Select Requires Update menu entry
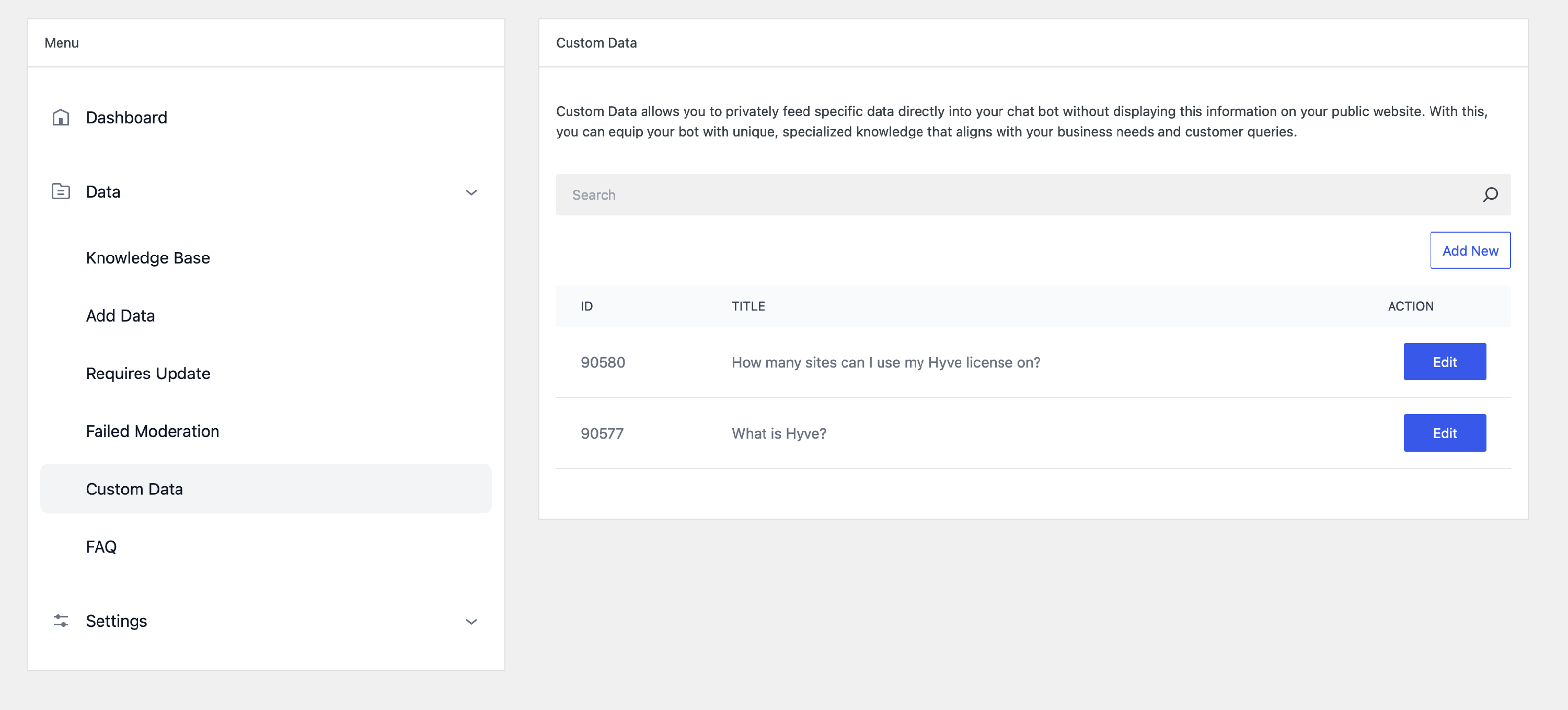 click(x=148, y=373)
